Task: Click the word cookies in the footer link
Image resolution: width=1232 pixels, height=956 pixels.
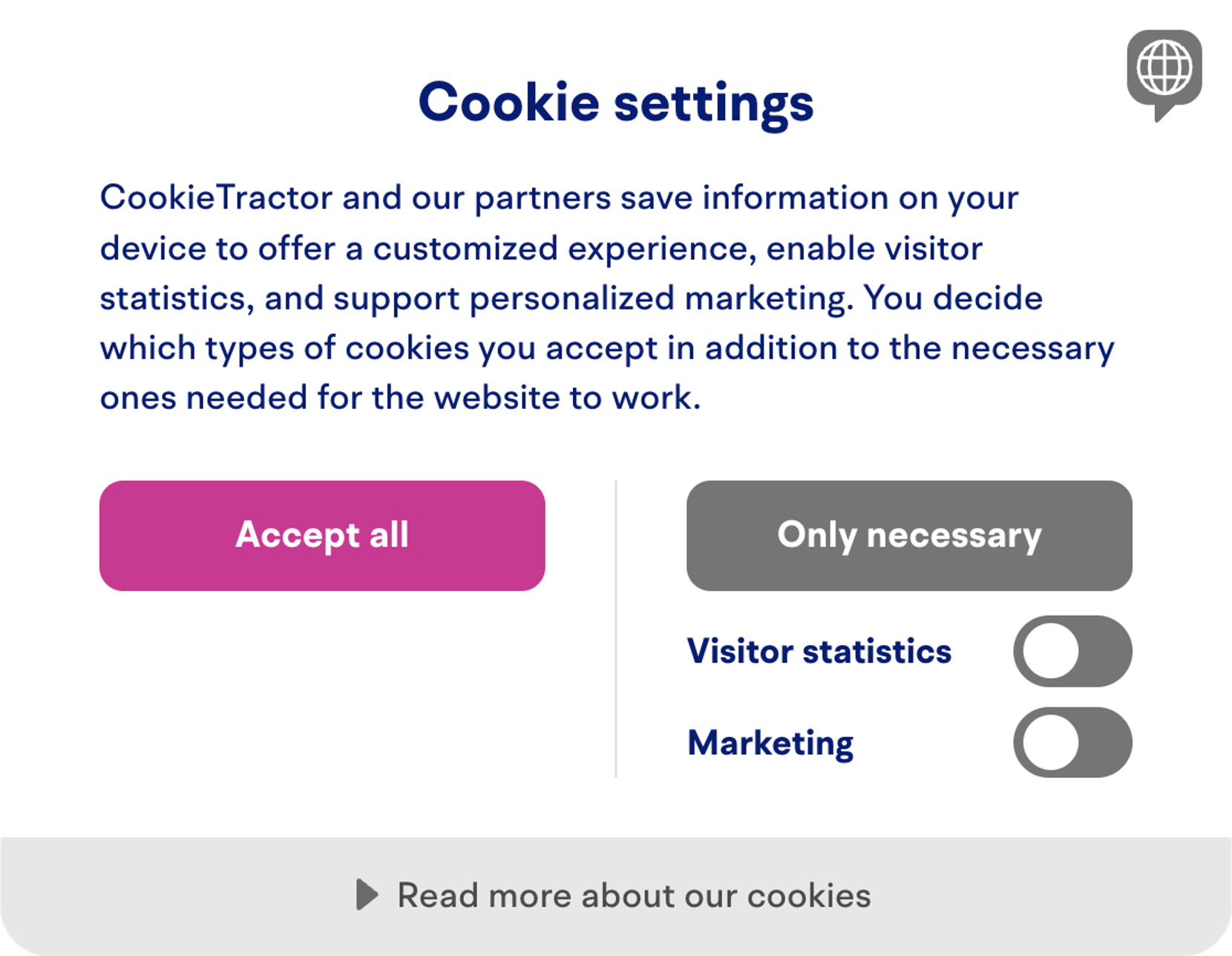Action: pos(808,895)
